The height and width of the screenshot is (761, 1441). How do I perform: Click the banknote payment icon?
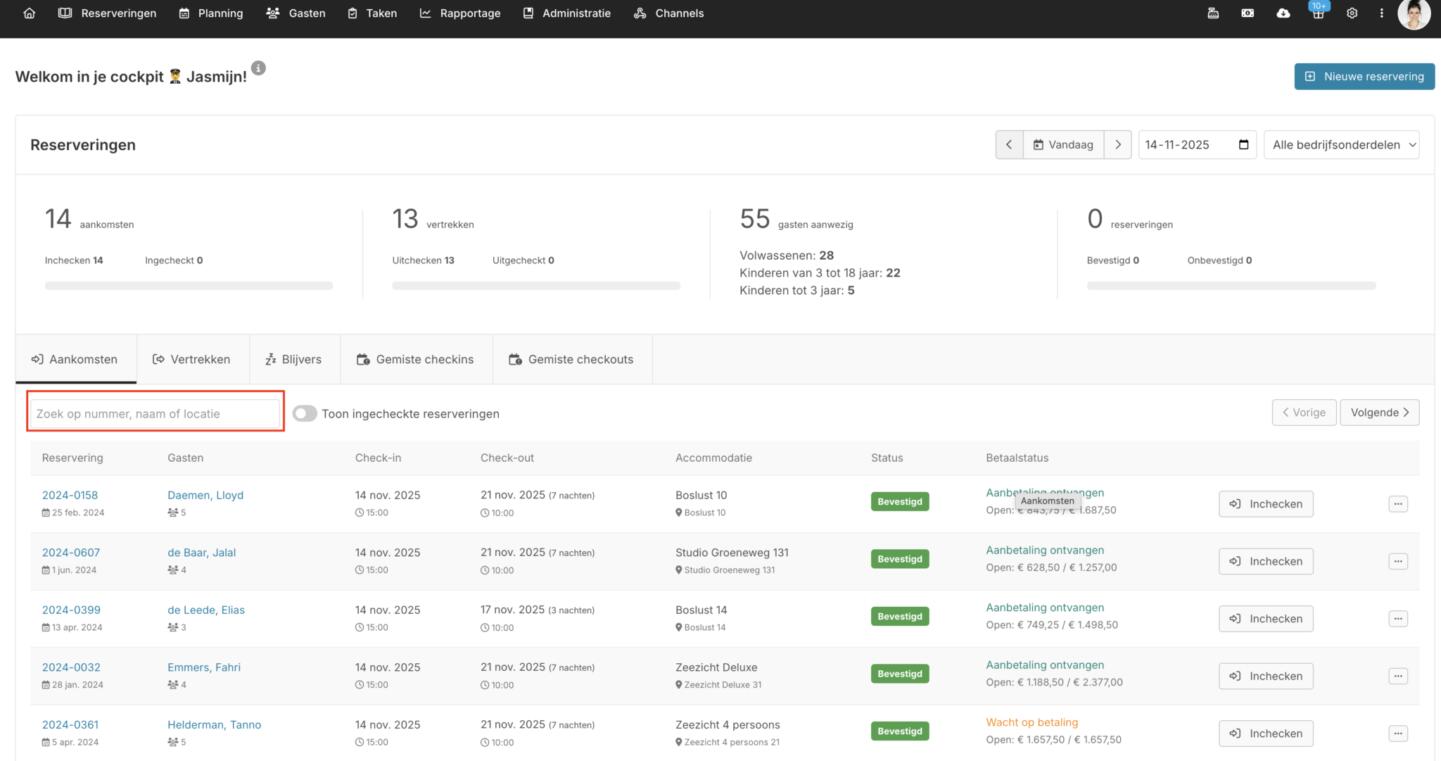point(1248,14)
